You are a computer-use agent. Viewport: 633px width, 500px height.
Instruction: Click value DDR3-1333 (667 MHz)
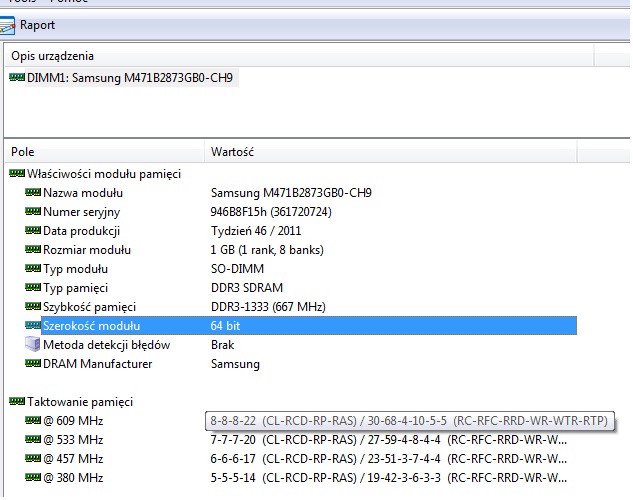coord(268,307)
